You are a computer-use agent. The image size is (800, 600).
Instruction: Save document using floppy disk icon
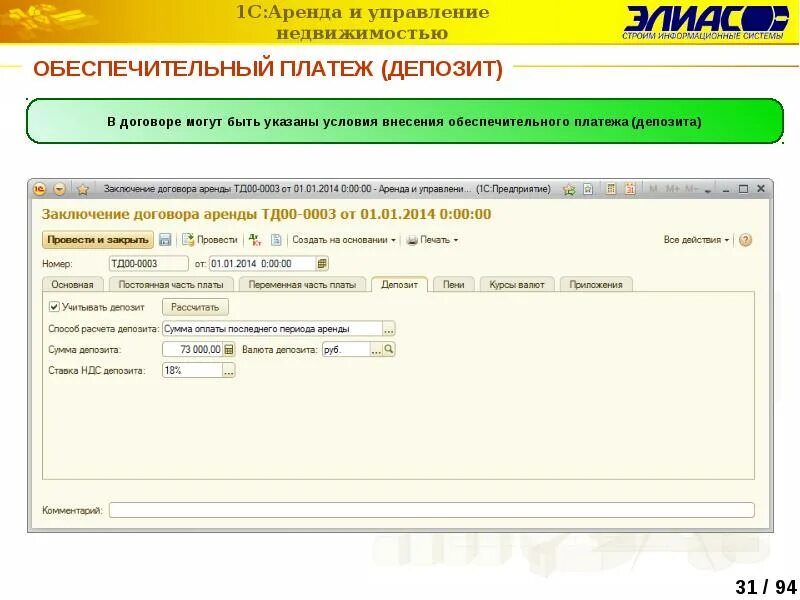pos(165,240)
